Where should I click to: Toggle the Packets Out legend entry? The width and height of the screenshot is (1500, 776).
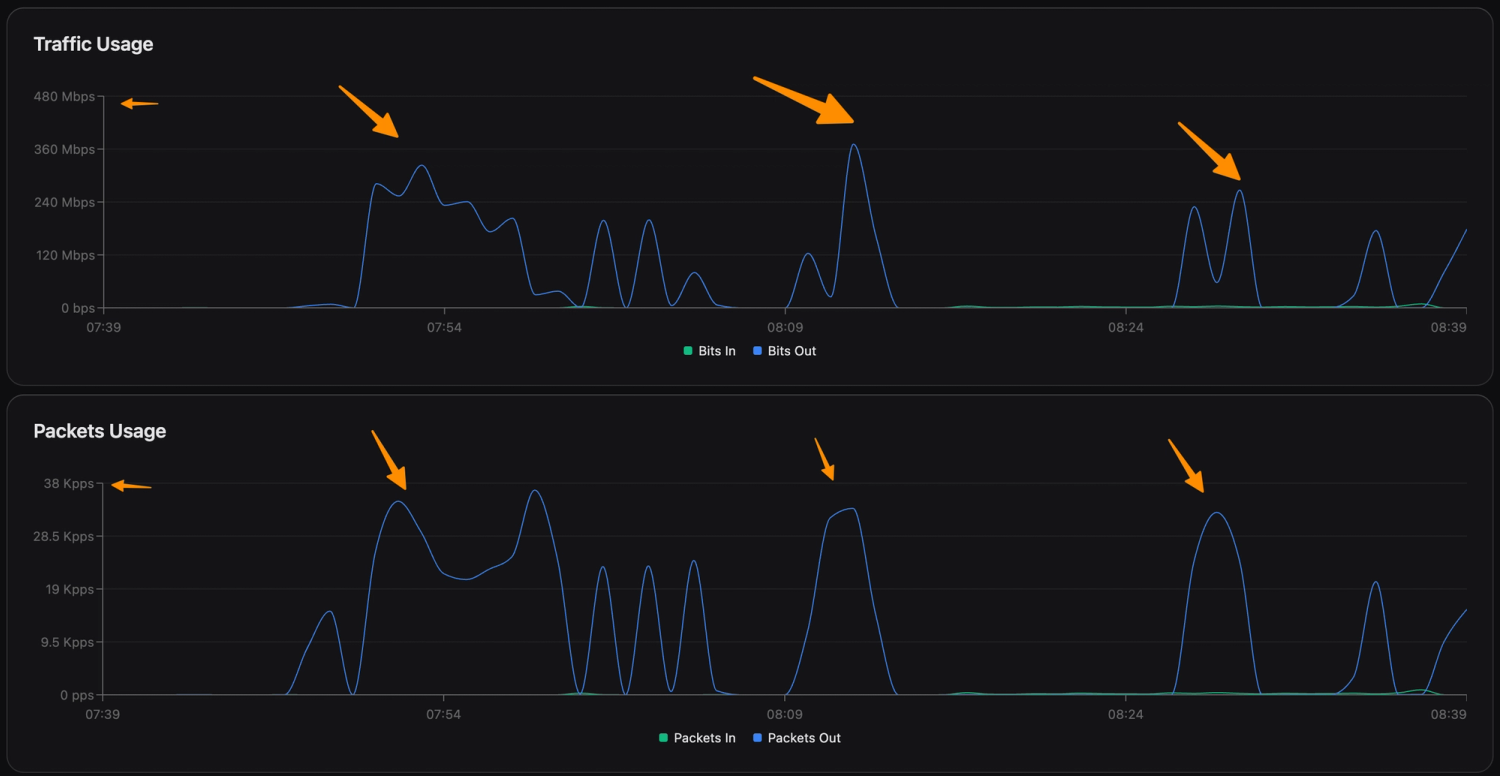[x=797, y=738]
